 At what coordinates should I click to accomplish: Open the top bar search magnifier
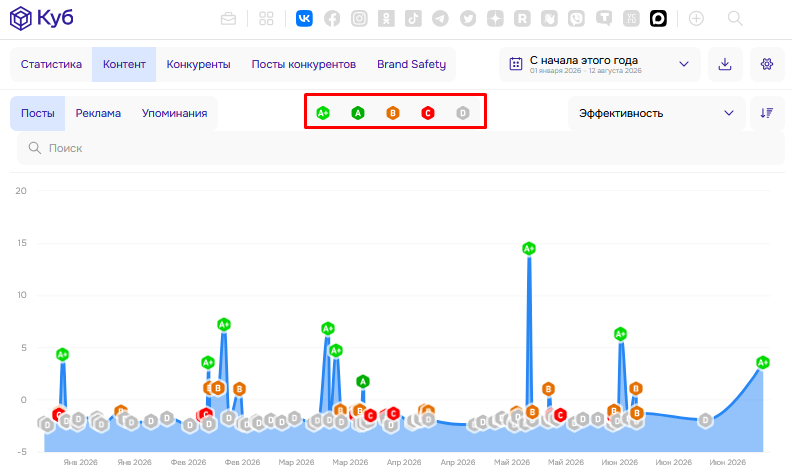tap(735, 19)
